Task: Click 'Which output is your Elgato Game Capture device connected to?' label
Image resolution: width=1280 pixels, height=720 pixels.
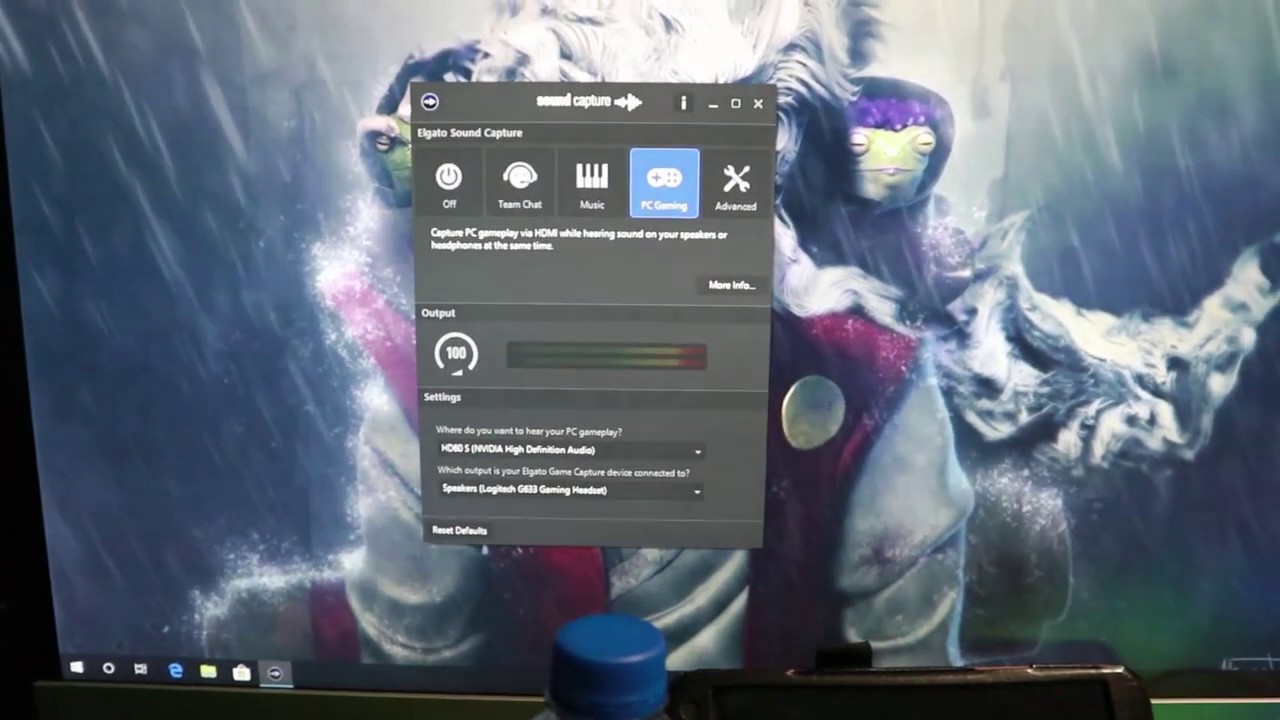Action: [563, 472]
